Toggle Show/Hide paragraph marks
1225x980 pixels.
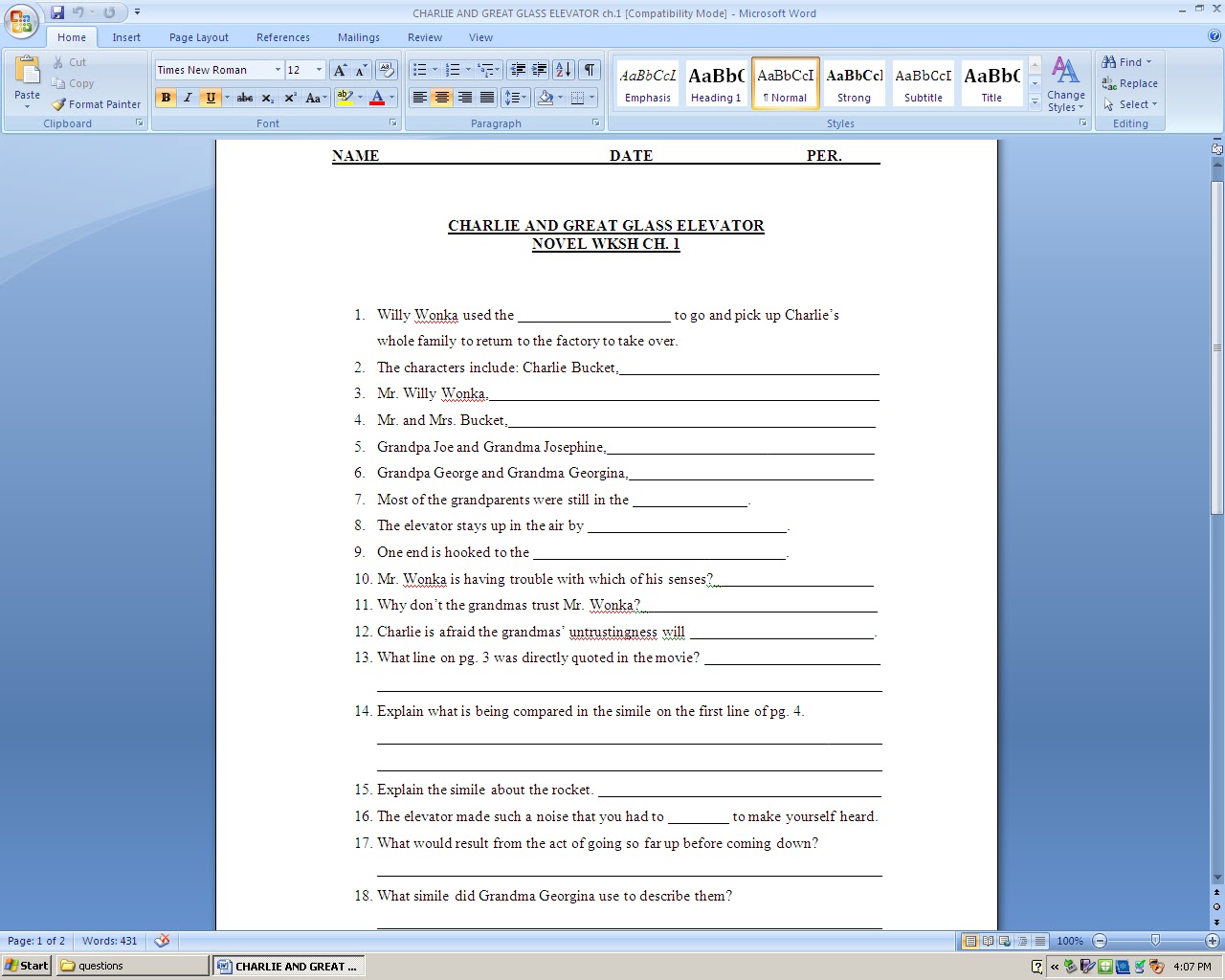pos(590,69)
